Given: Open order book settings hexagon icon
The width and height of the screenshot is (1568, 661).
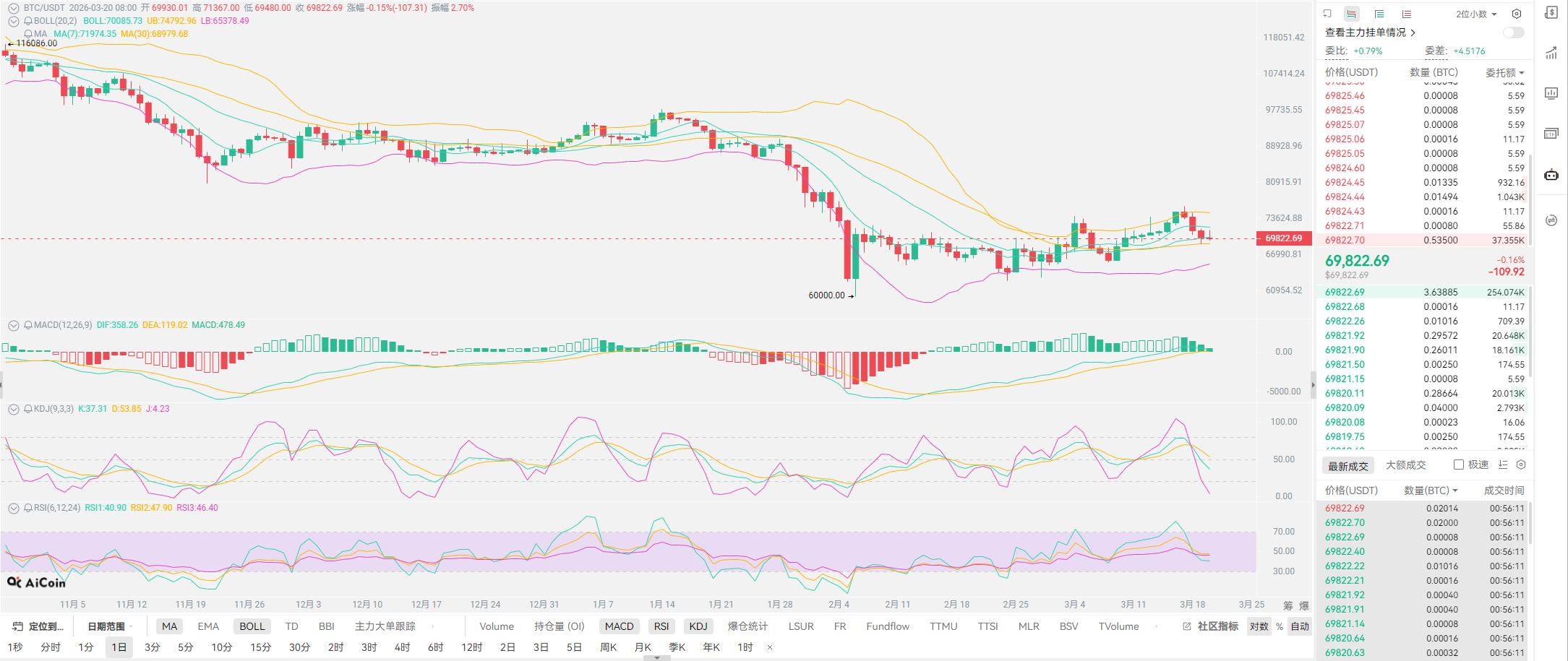Looking at the screenshot, I should click(x=1517, y=14).
